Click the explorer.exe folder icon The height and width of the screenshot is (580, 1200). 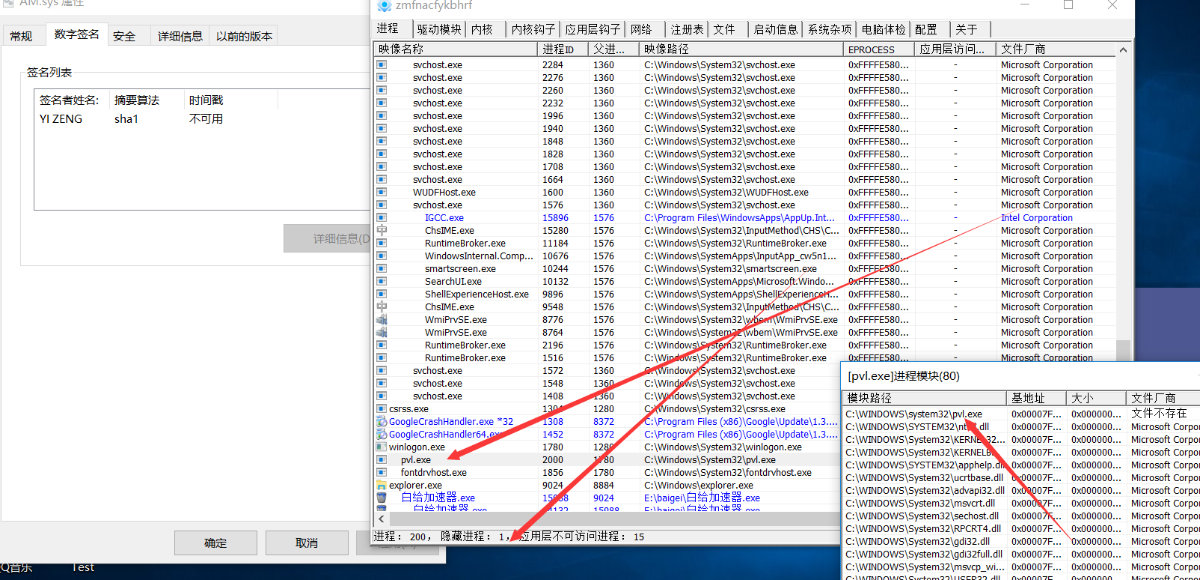point(381,485)
